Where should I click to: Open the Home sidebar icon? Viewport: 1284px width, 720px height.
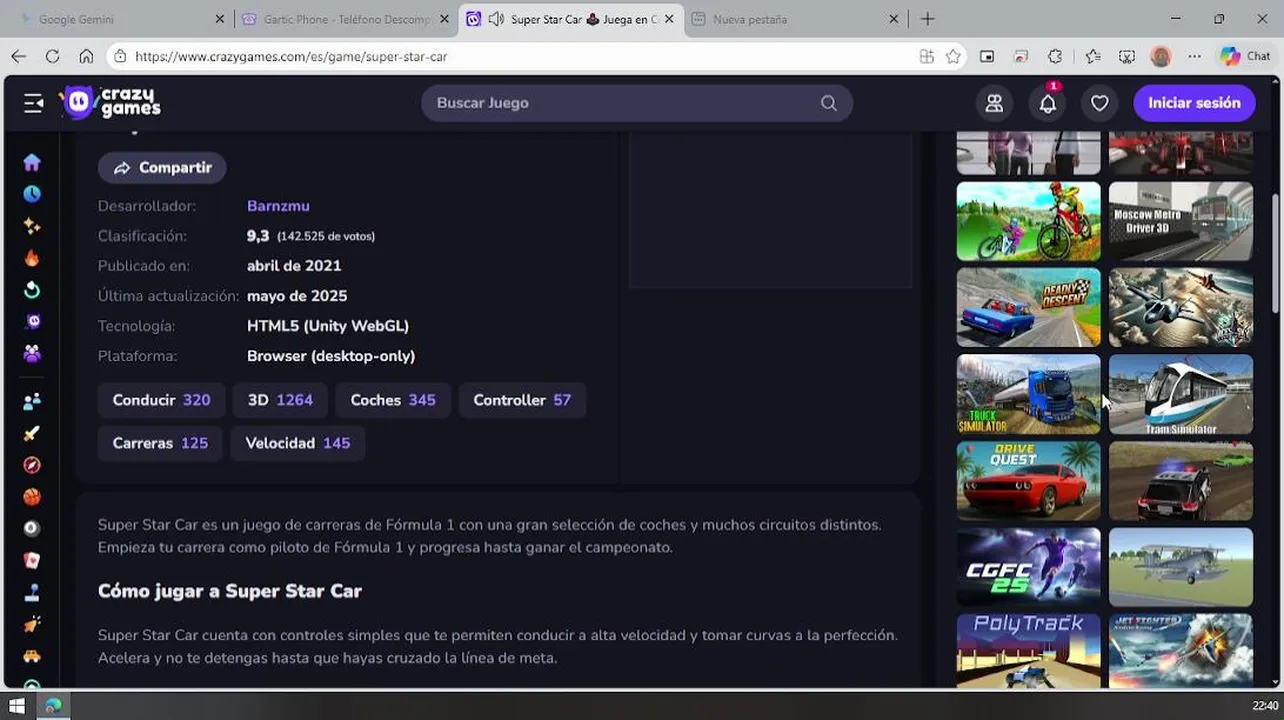click(32, 162)
